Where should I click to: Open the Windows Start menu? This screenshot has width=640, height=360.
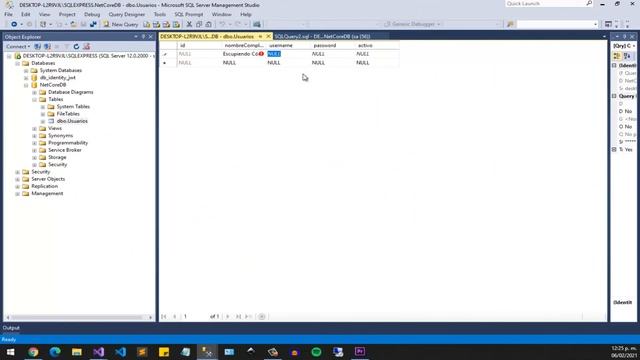click(11, 351)
